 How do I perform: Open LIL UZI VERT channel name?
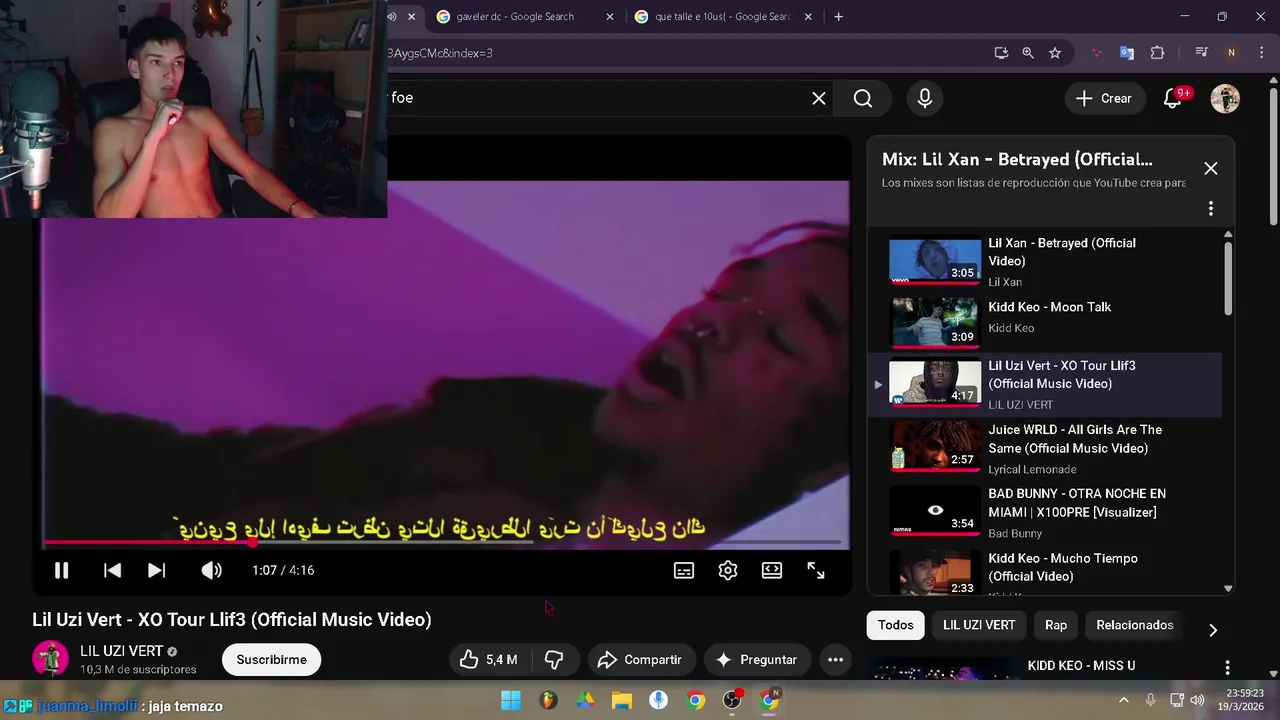coord(121,651)
